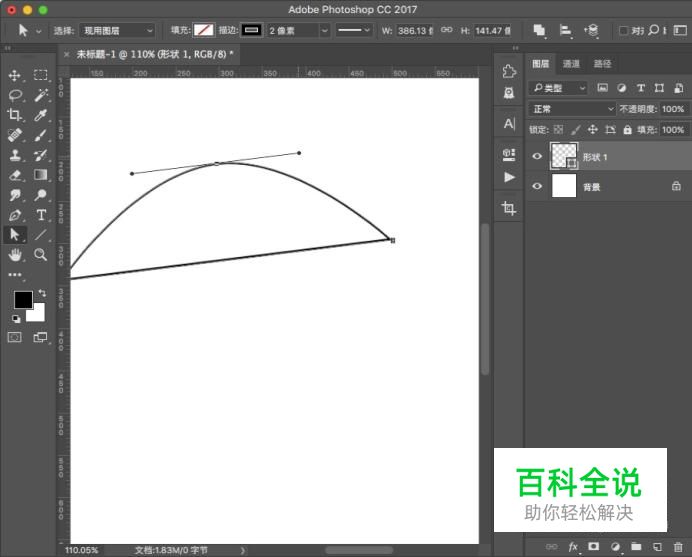
Task: Open path operations in options bar
Action: pyautogui.click(x=539, y=30)
